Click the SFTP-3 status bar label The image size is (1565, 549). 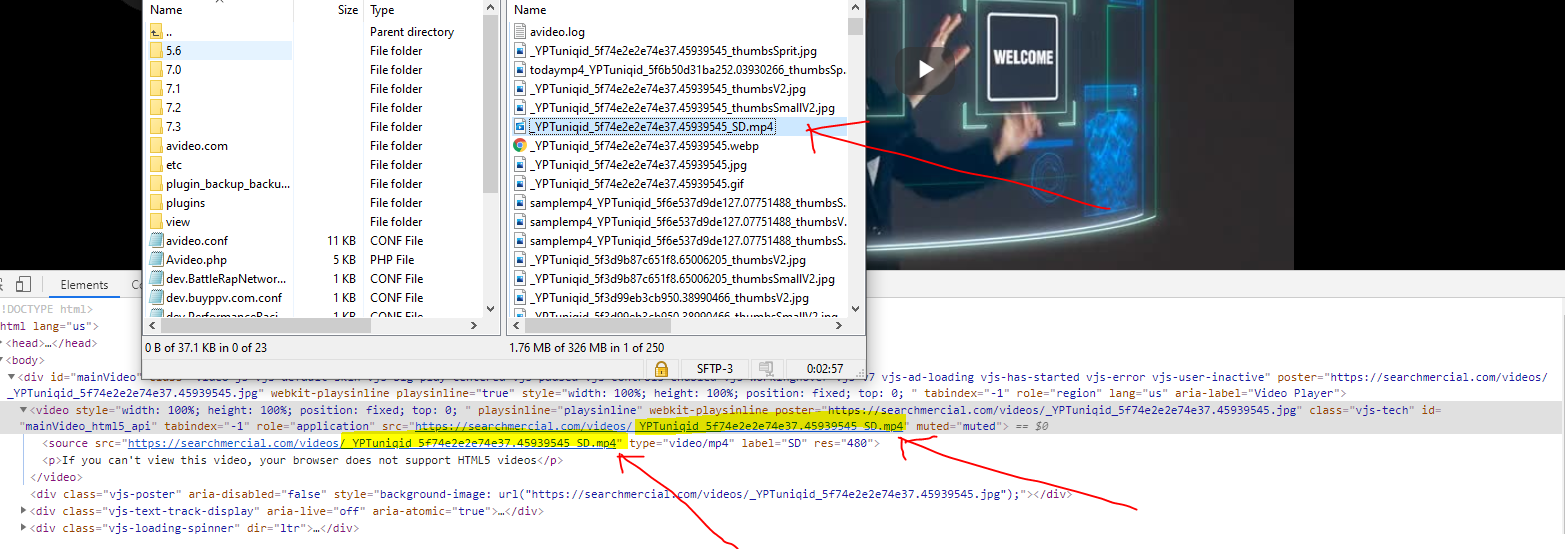click(715, 369)
